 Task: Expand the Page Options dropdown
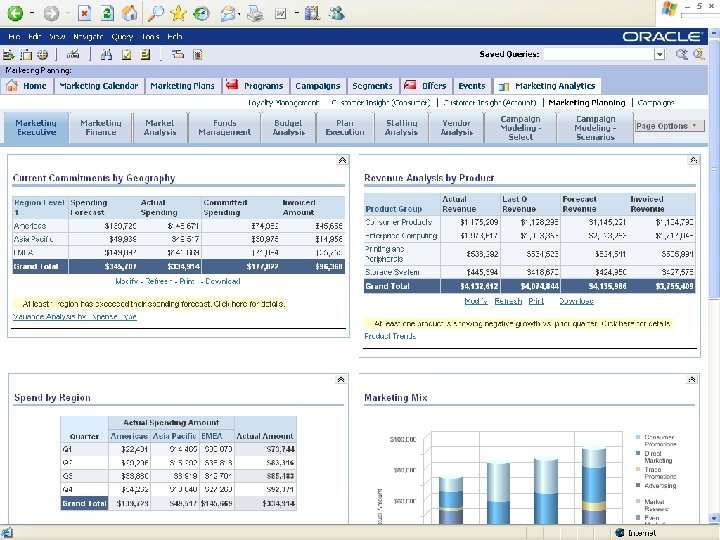pos(668,126)
